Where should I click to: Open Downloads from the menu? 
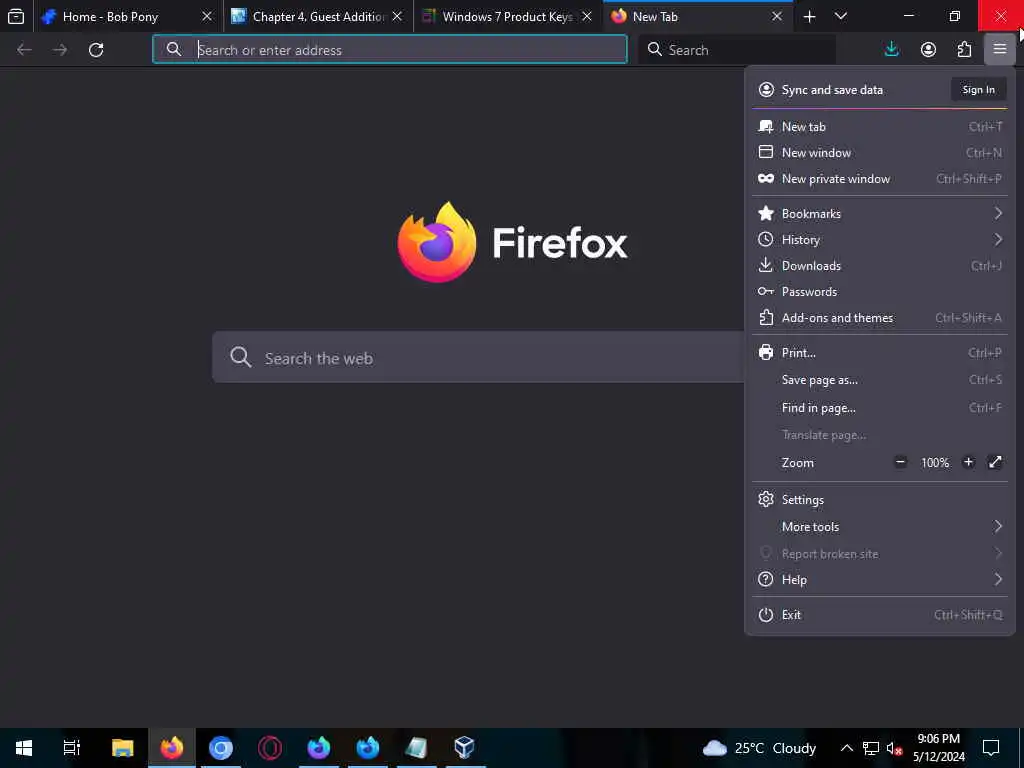[x=880, y=266]
